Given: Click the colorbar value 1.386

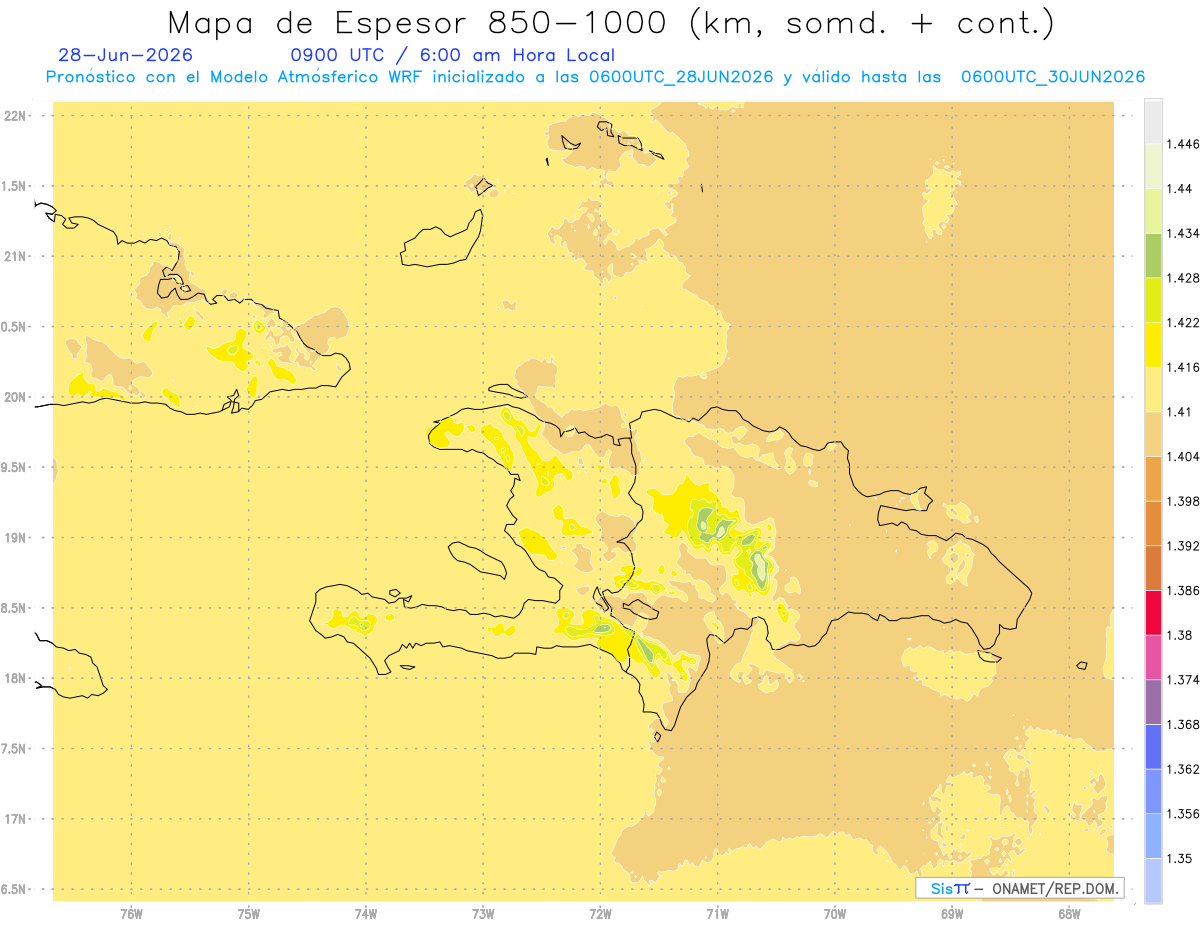Looking at the screenshot, I should pos(1182,590).
